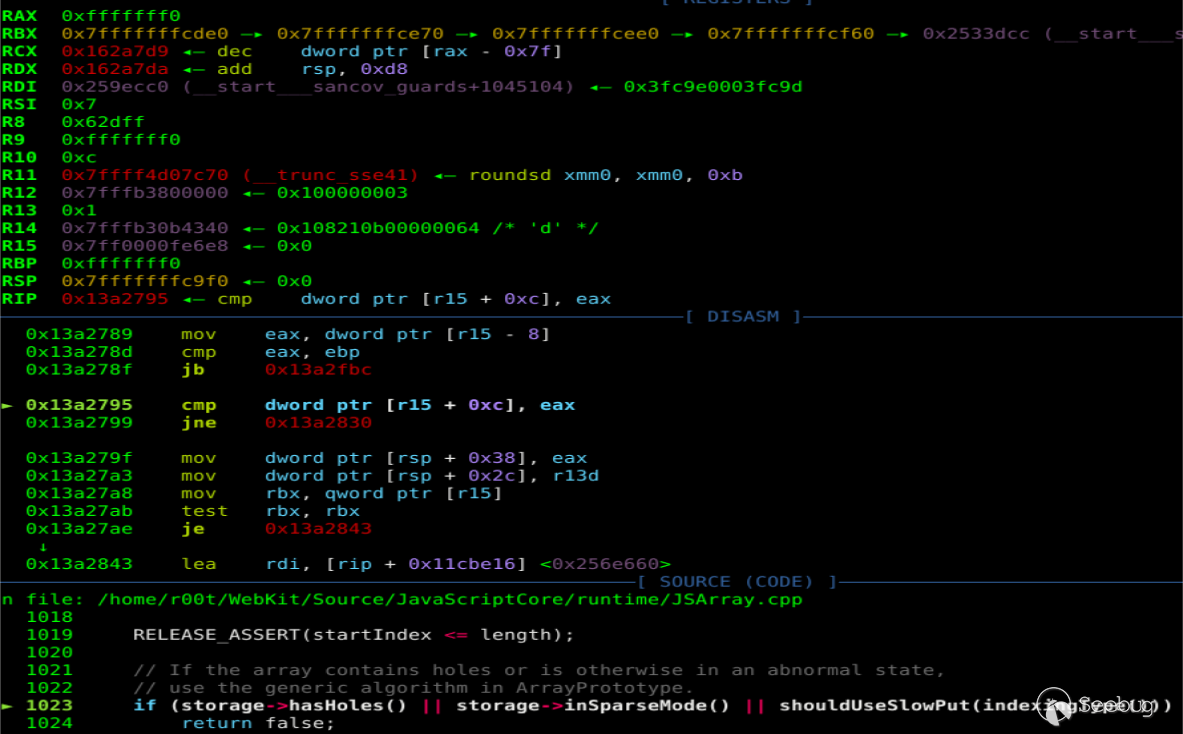1183x734 pixels.
Task: Click the __trunc_sse41 symbol name
Action: click(x=331, y=175)
